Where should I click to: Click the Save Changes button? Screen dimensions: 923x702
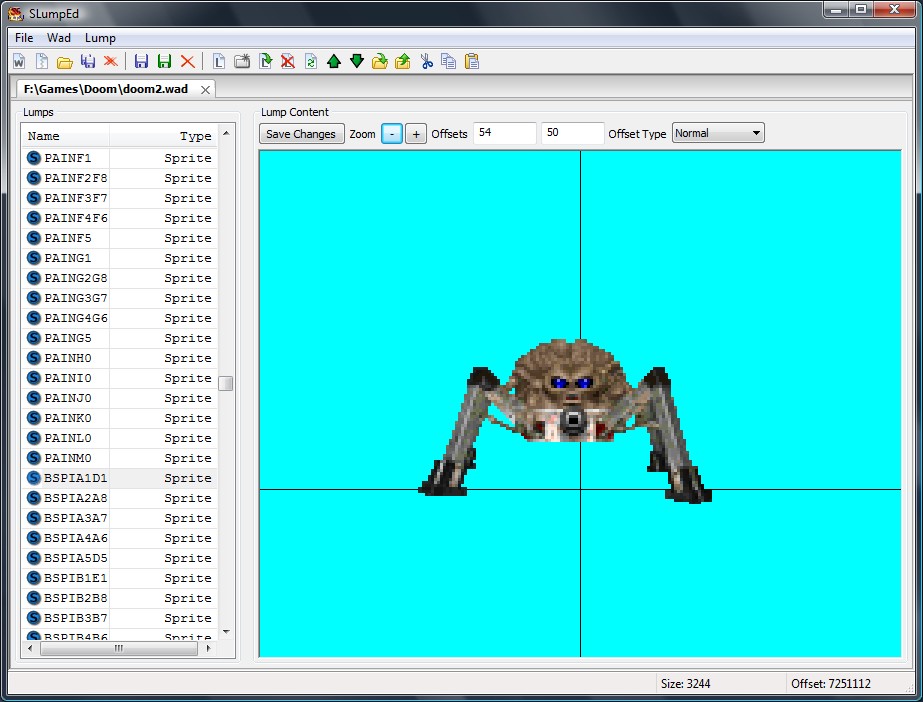[x=301, y=134]
